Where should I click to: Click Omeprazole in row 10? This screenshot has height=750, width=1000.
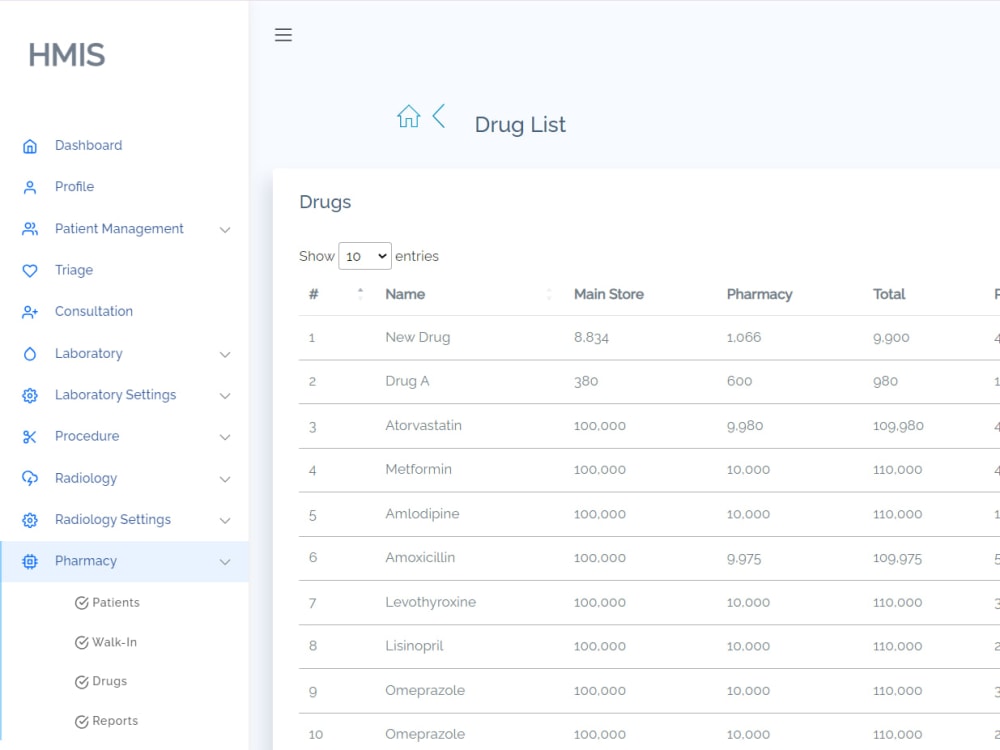[x=425, y=734]
